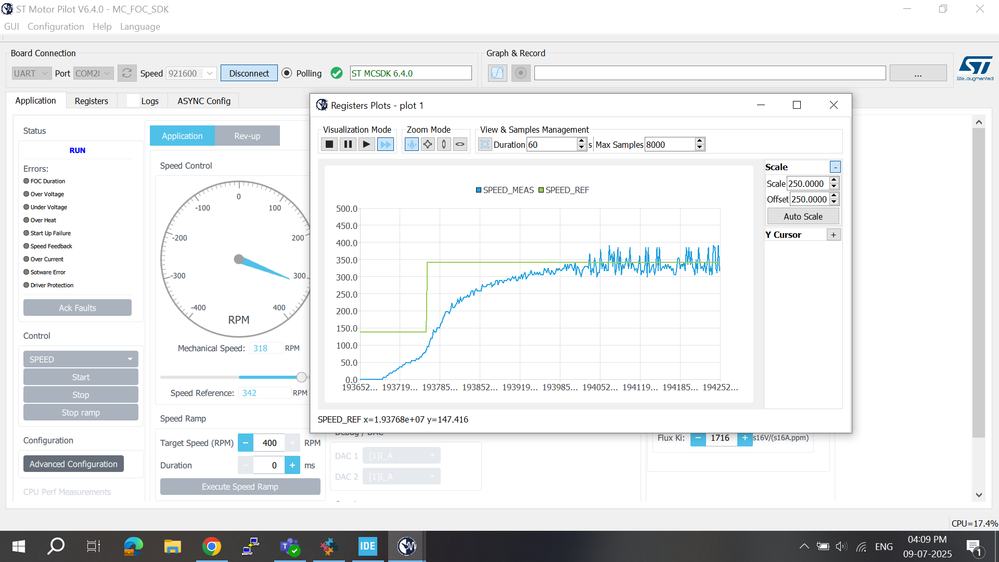Image resolution: width=999 pixels, height=562 pixels.
Task: Stop plot acquisition with the stop icon
Action: tap(329, 145)
